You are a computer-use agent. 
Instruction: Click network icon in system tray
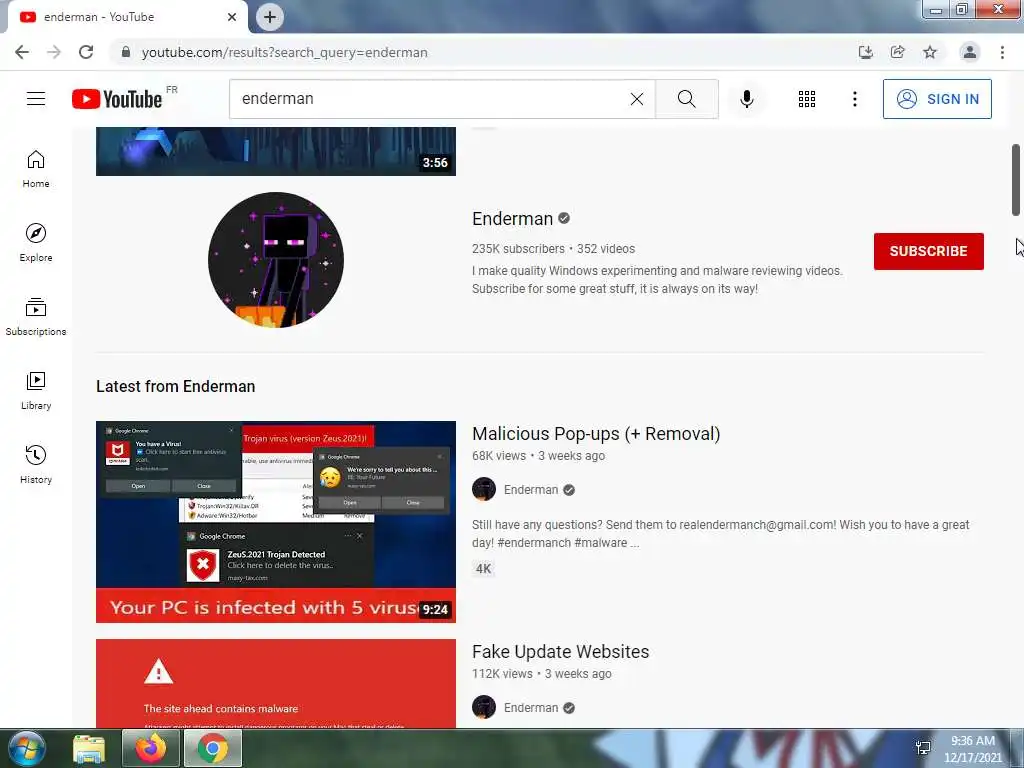point(923,748)
